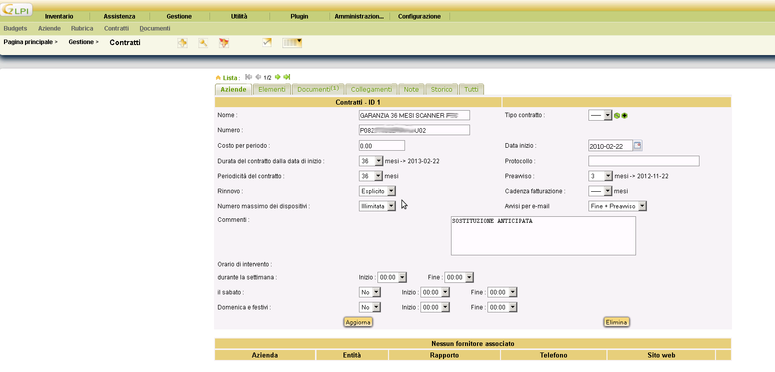Open the Tipo contratto dropdown
This screenshot has height=372, width=775.
tap(600, 115)
